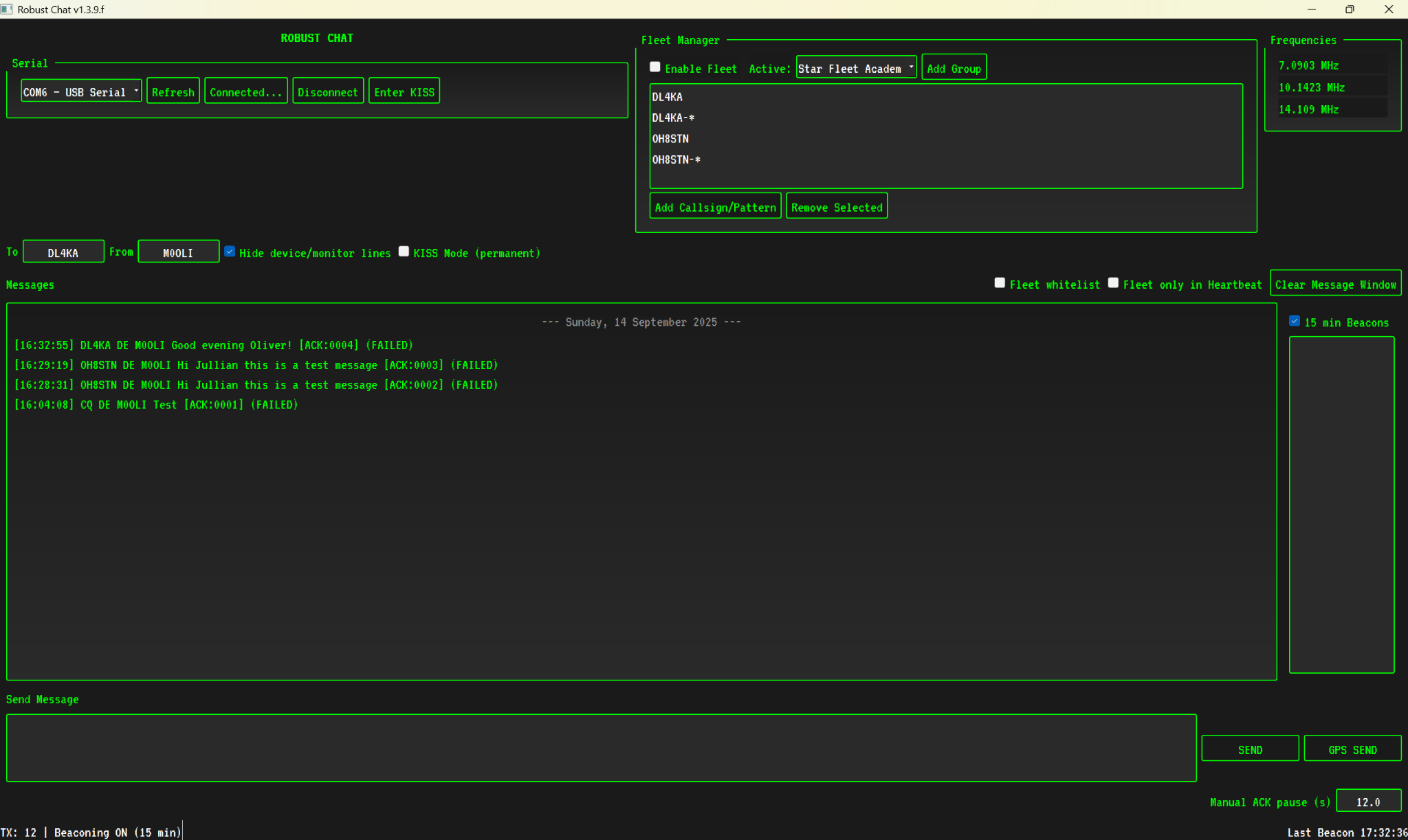
Task: Click the 16:32:55 DL4KA message line
Action: pyautogui.click(x=214, y=345)
